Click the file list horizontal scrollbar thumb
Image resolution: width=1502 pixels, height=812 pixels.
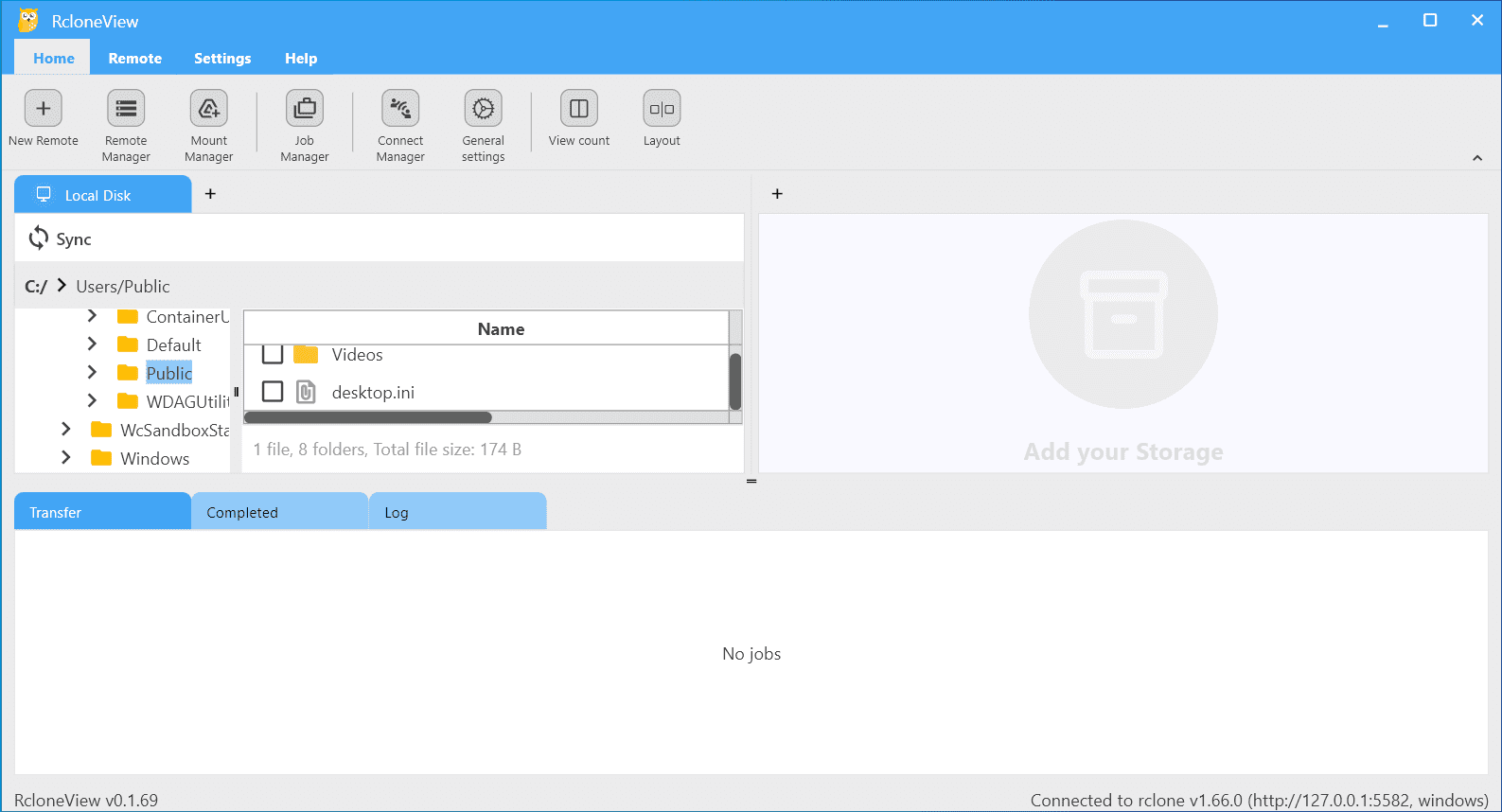tap(368, 417)
